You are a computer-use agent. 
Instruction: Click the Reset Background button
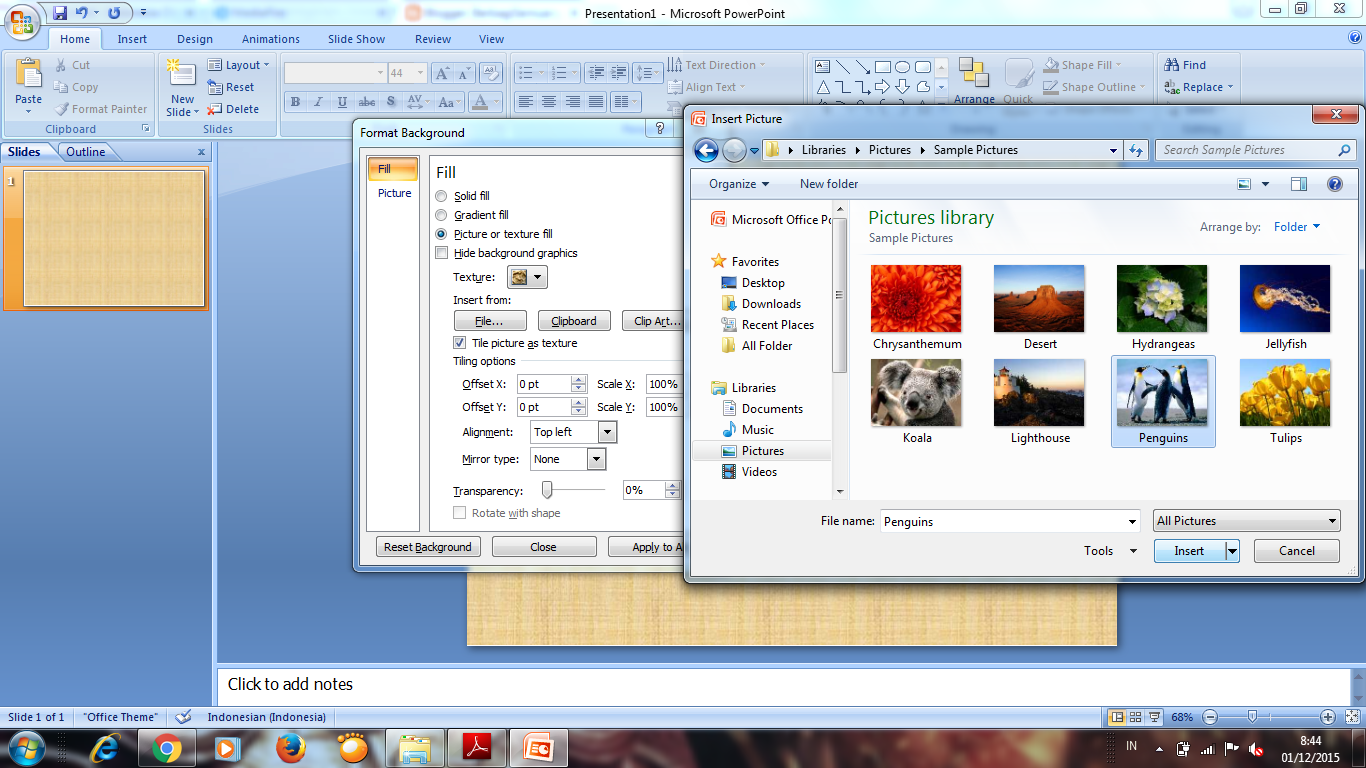(428, 547)
